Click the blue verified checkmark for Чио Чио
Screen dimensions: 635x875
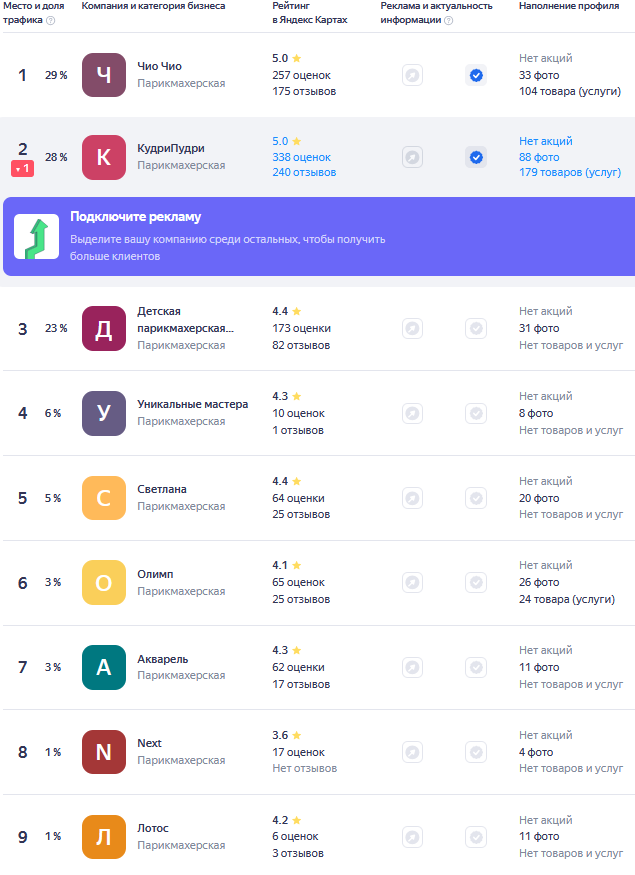476,75
